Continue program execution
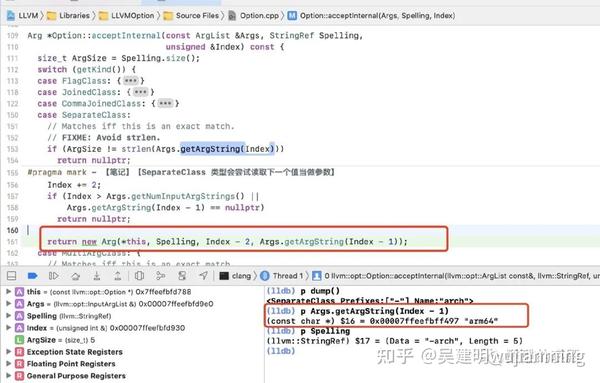Viewport: 600px width, 383px height. [54, 275]
